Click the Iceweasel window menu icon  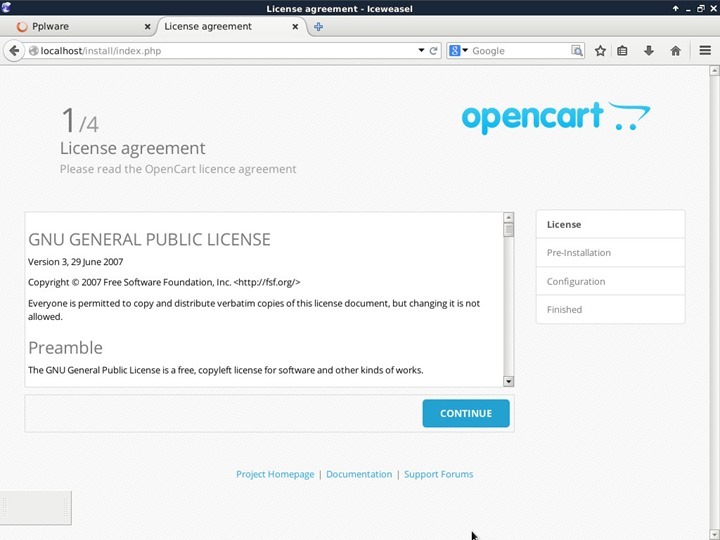pos(6,7)
